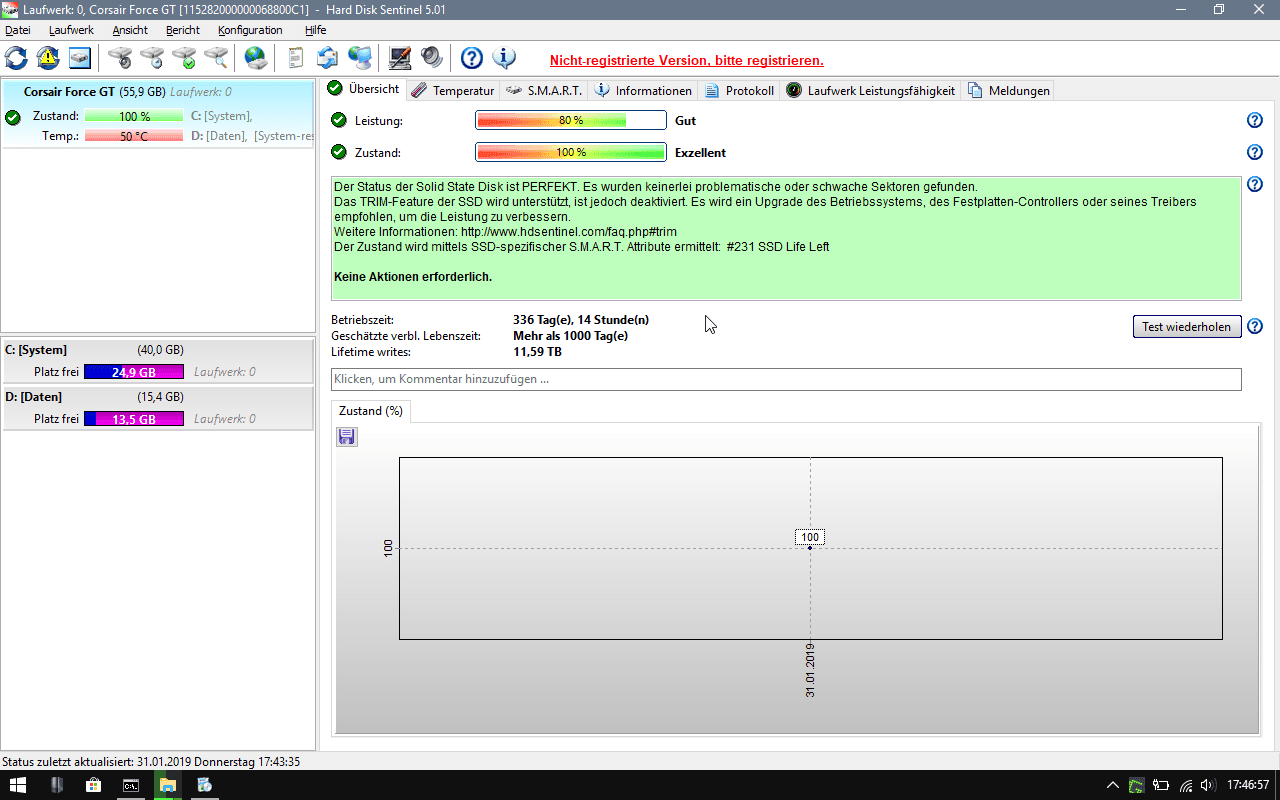Image resolution: width=1280 pixels, height=800 pixels.
Task: Open the Ansicht menu
Action: tap(130, 30)
